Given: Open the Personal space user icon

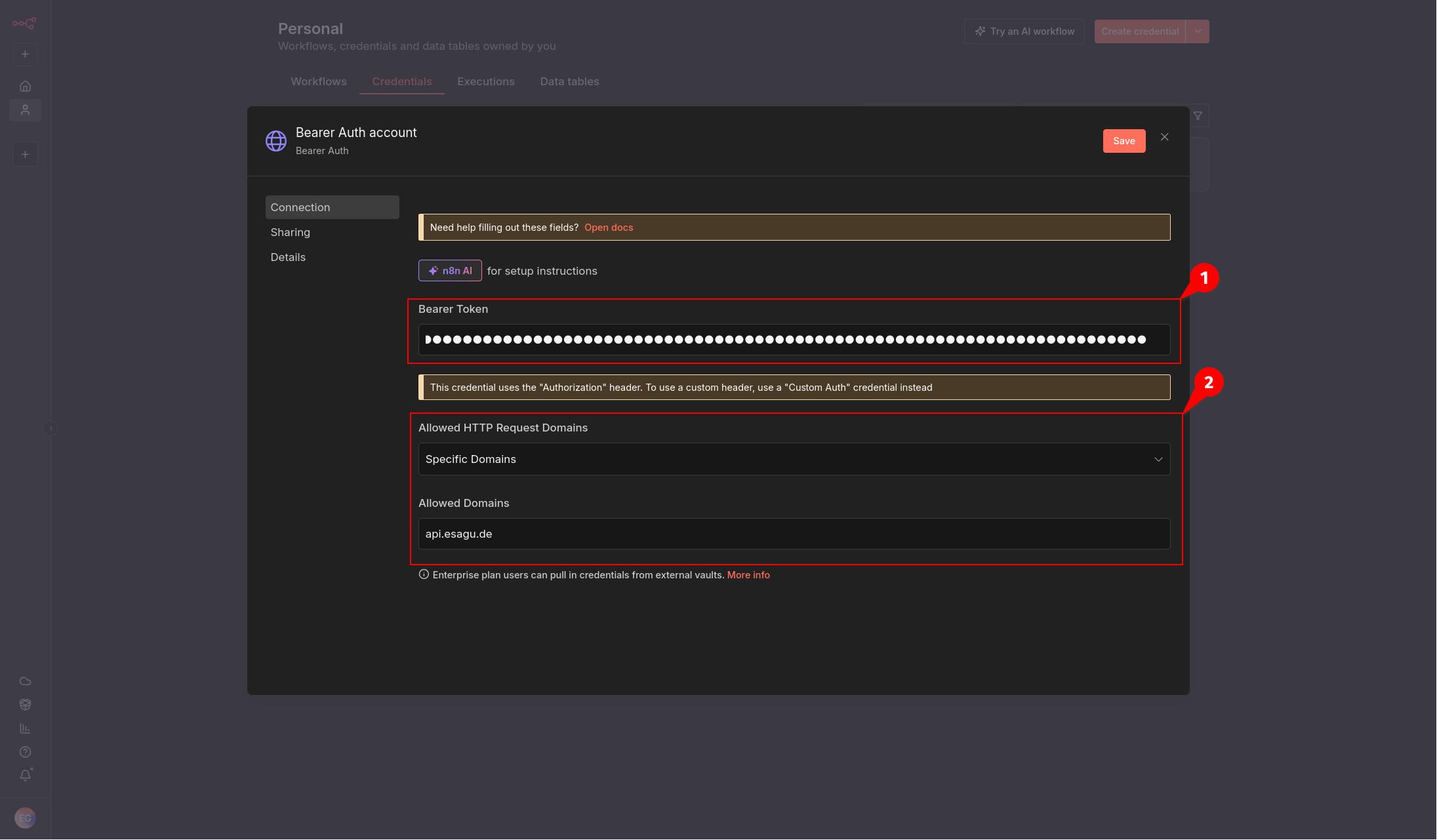Looking at the screenshot, I should click(25, 110).
